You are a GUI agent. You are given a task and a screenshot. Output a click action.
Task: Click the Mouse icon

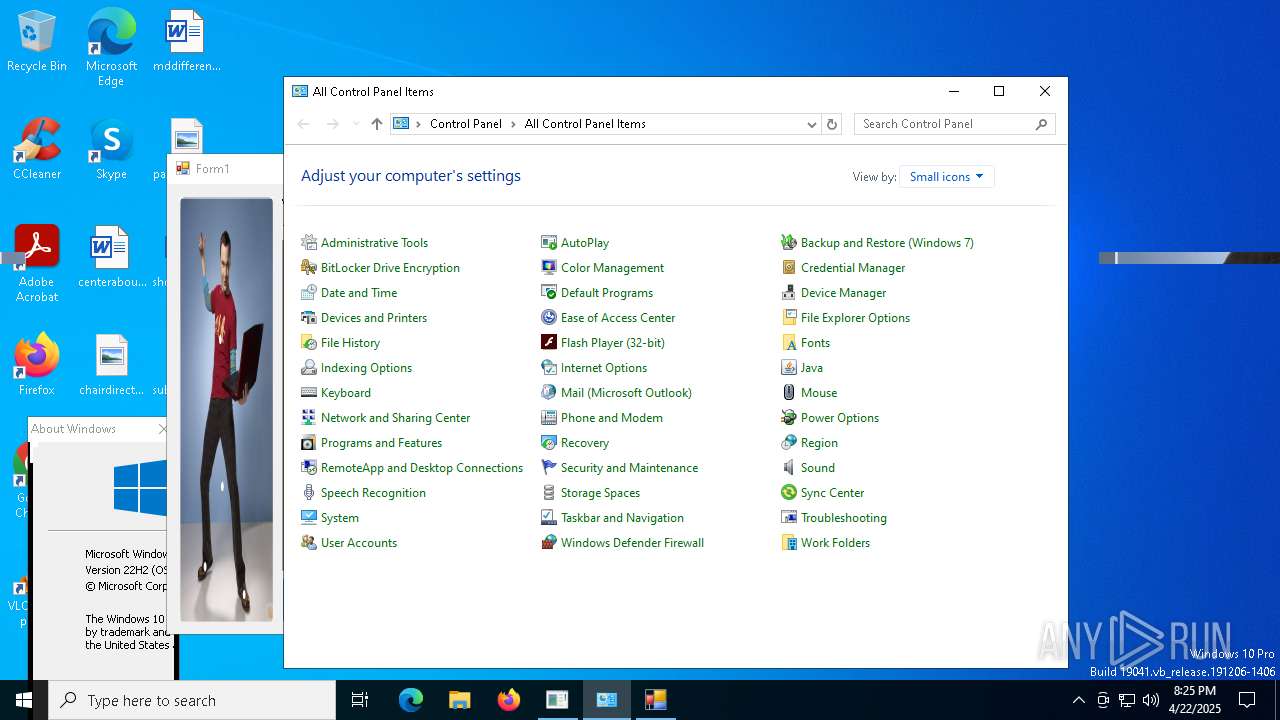(789, 393)
